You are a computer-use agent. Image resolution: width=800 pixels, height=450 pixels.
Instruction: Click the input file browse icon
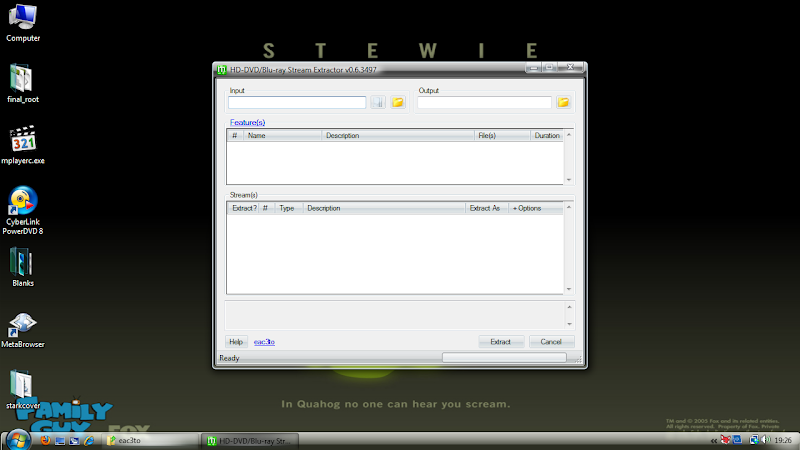tap(378, 103)
